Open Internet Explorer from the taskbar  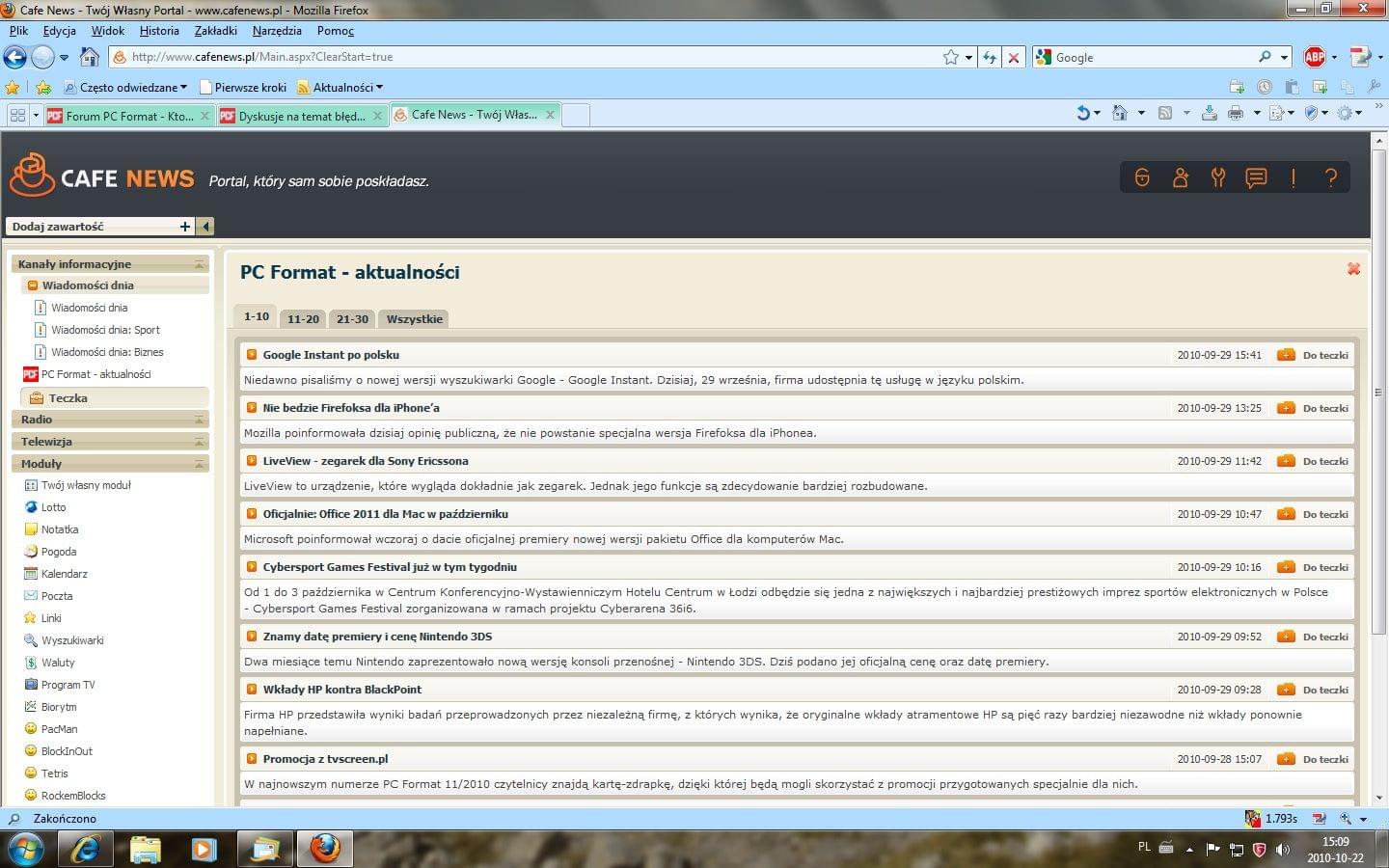click(x=85, y=849)
